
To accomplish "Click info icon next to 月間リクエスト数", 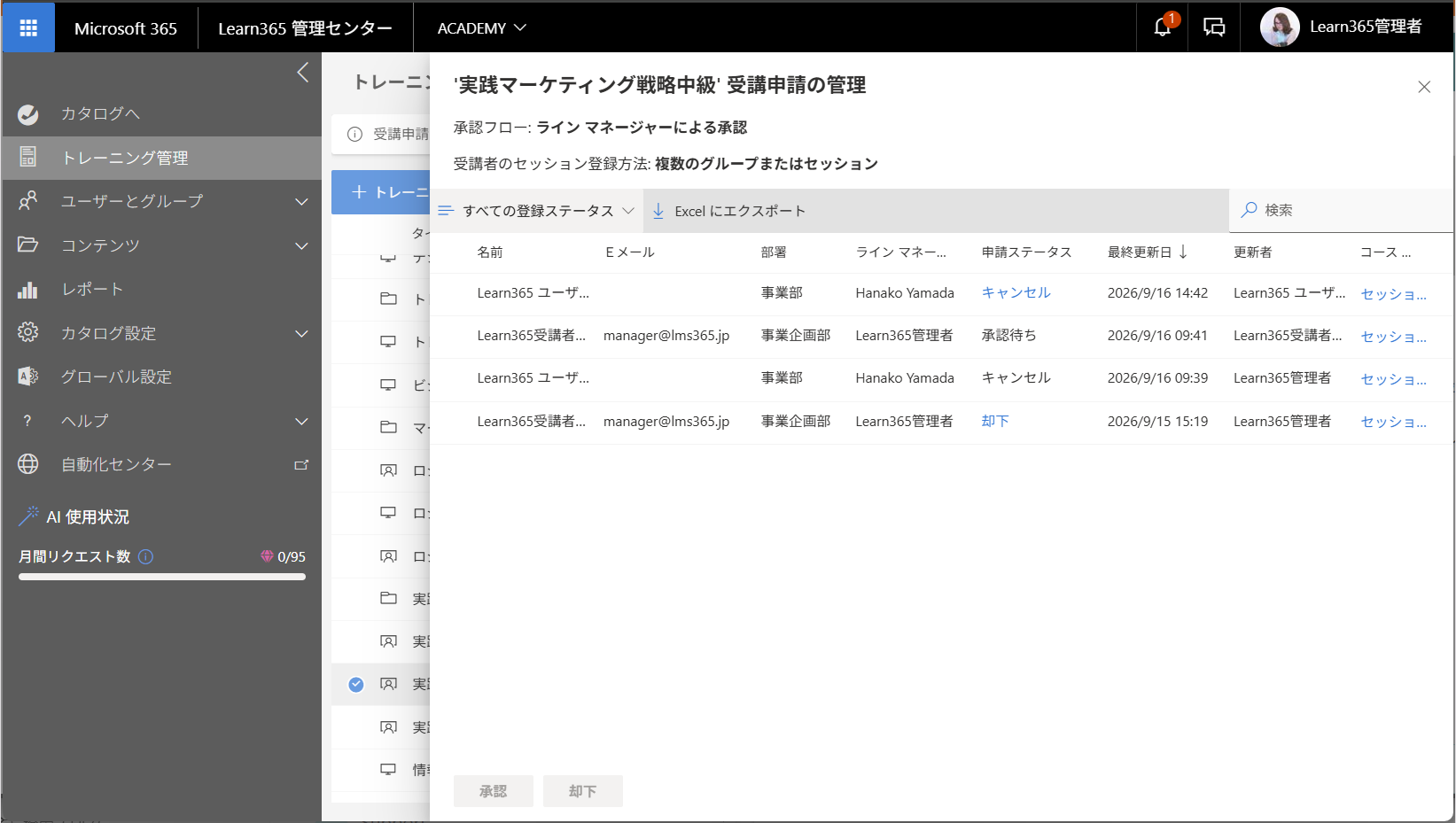I will (x=146, y=556).
